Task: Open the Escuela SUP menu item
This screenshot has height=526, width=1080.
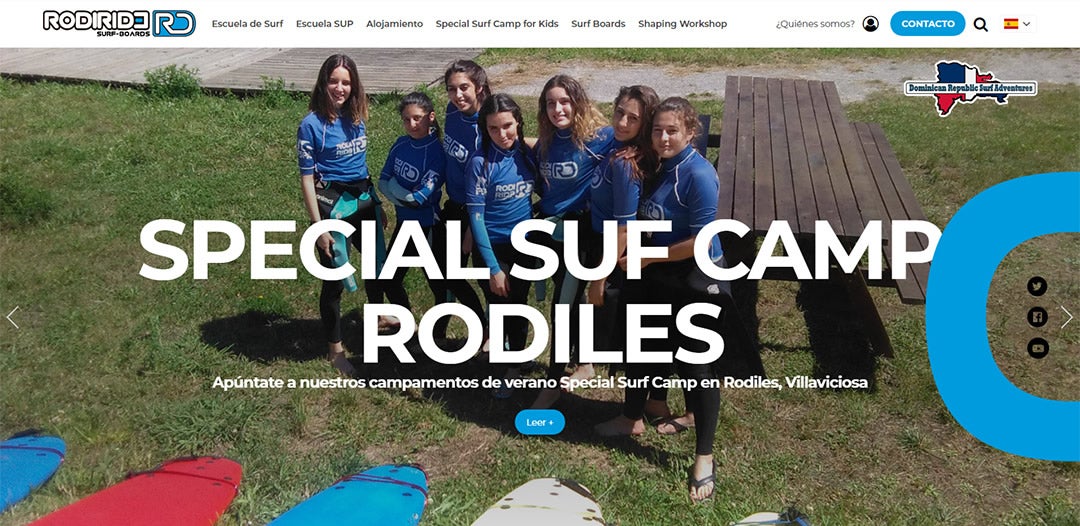Action: point(324,24)
